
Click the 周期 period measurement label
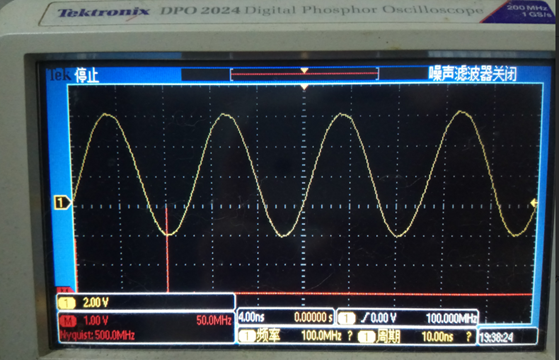click(x=389, y=336)
